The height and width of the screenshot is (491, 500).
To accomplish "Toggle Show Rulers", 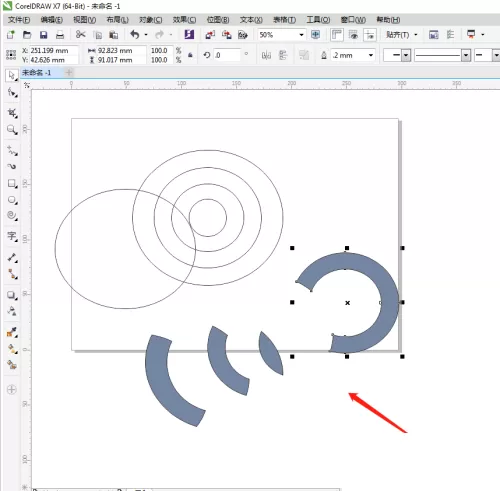I will click(x=337, y=35).
